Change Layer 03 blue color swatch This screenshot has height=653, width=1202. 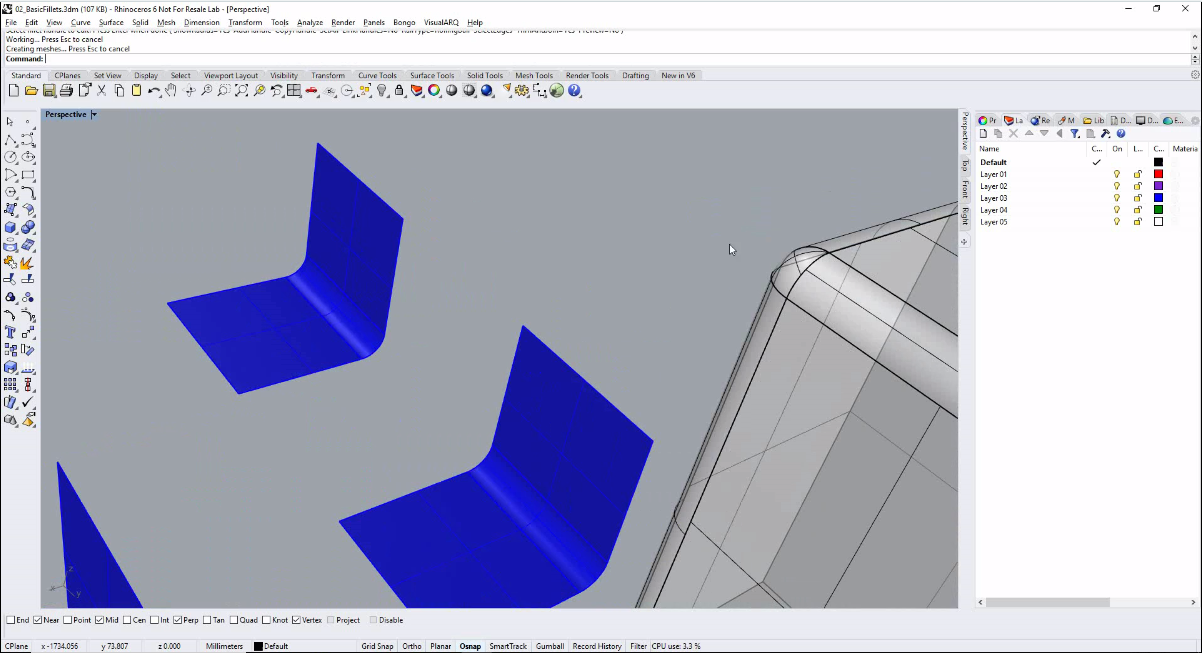pyautogui.click(x=1159, y=198)
